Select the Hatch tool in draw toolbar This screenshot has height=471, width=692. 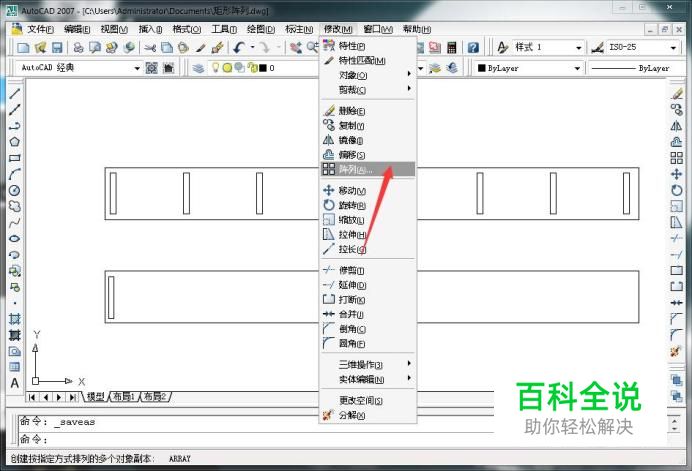(x=15, y=319)
